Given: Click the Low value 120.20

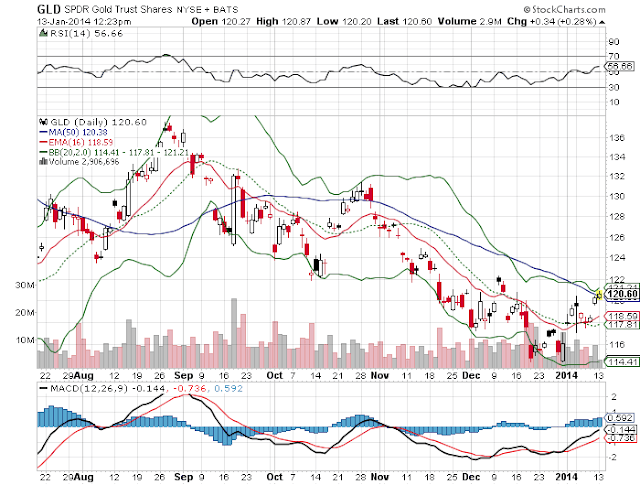Looking at the screenshot, I should pyautogui.click(x=356, y=21).
